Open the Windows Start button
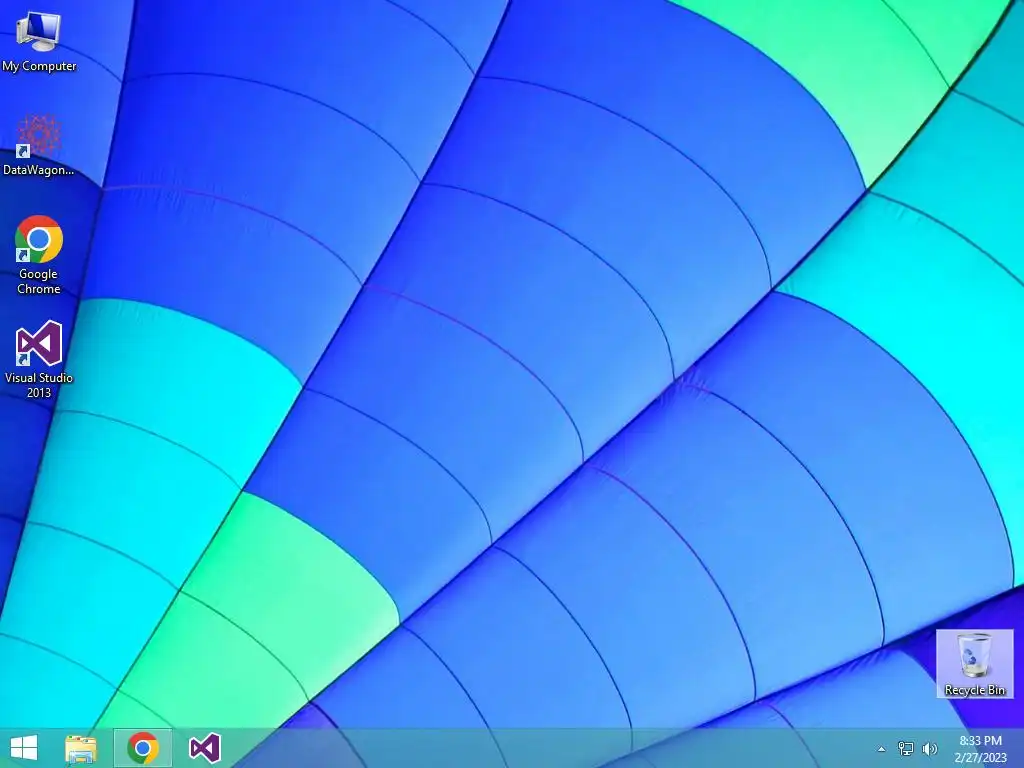1024x768 pixels. (x=24, y=748)
